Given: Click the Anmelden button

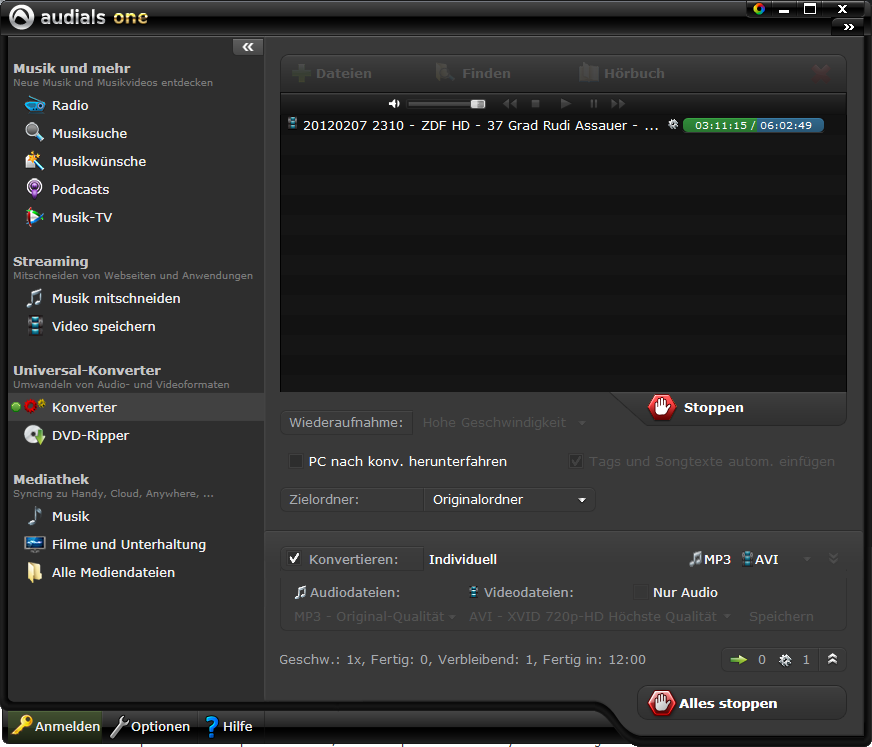Looking at the screenshot, I should click(56, 726).
